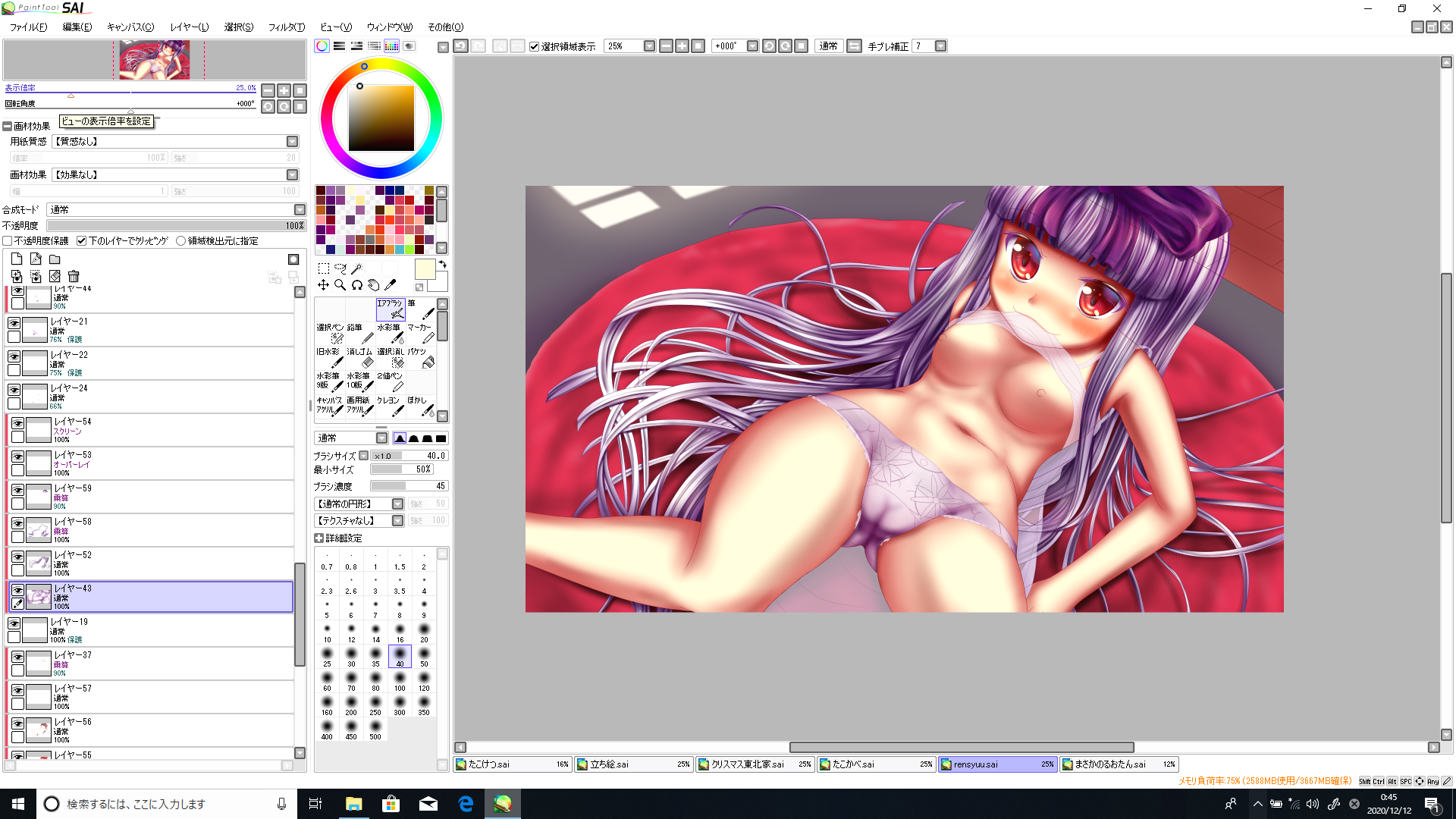1456x819 pixels.
Task: Open the +000° rotation angle dropdown
Action: pos(752,46)
